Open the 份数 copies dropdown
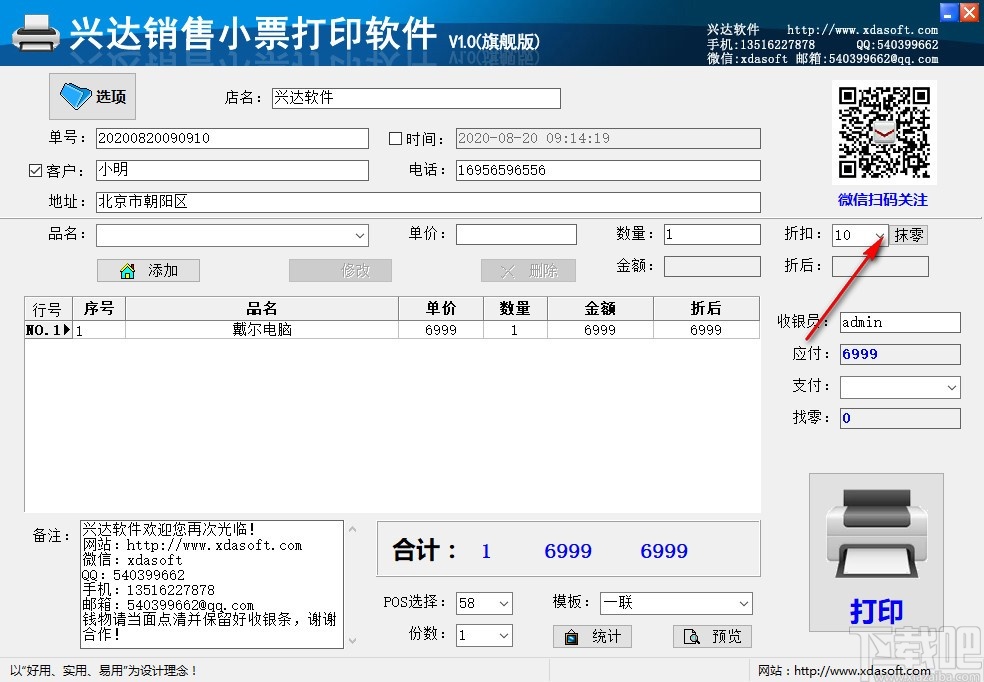Viewport: 984px width, 682px height. (x=502, y=636)
